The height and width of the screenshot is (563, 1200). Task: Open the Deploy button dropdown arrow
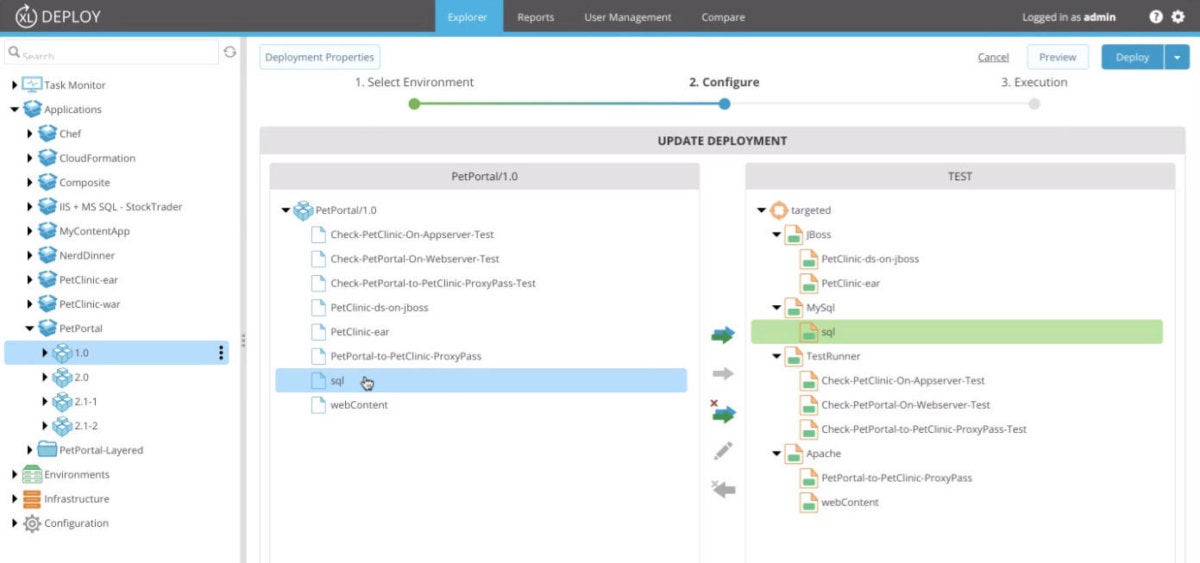1176,57
